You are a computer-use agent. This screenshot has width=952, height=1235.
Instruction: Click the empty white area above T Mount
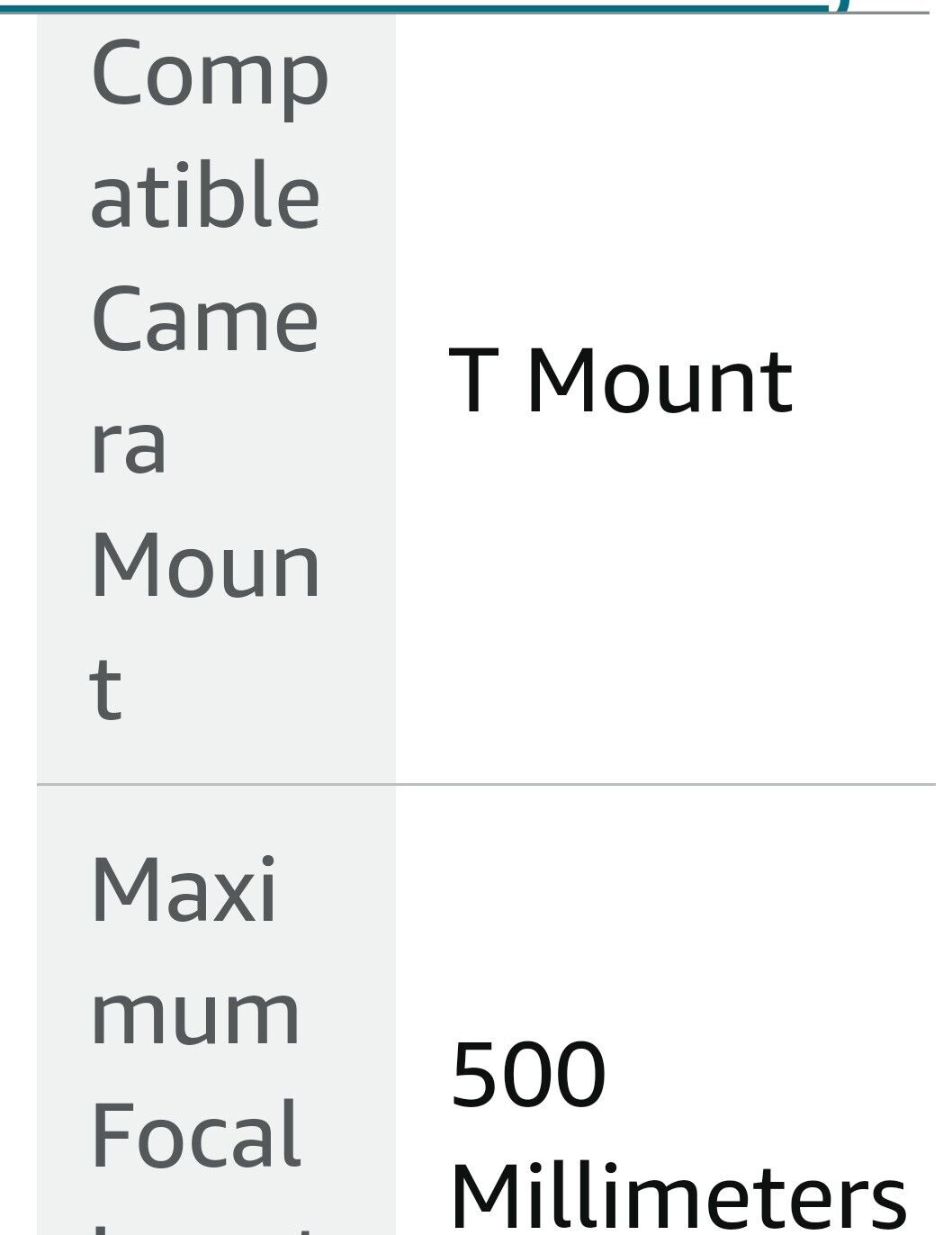(x=666, y=180)
